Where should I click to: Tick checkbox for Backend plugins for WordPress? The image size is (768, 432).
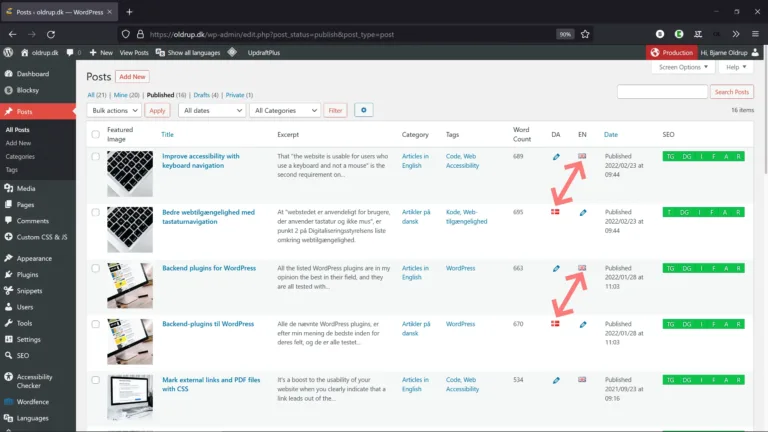[x=96, y=268]
